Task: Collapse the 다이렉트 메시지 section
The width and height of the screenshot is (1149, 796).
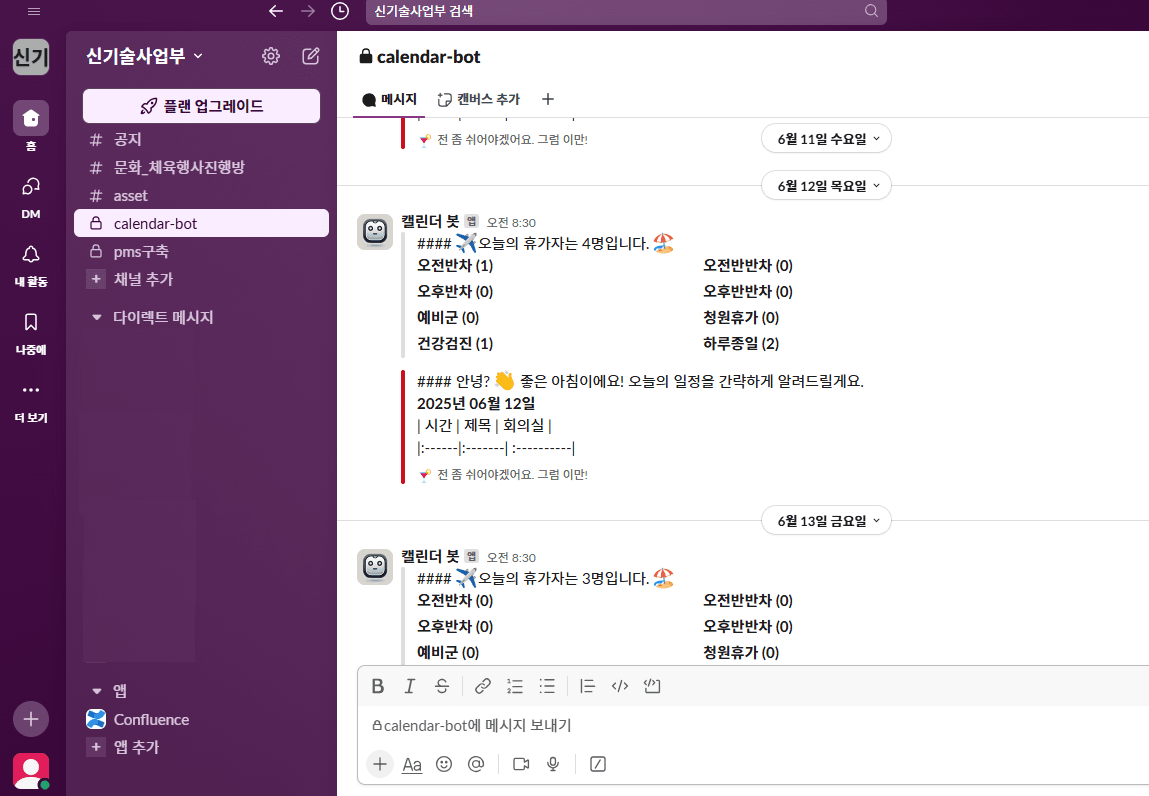Action: [x=97, y=317]
